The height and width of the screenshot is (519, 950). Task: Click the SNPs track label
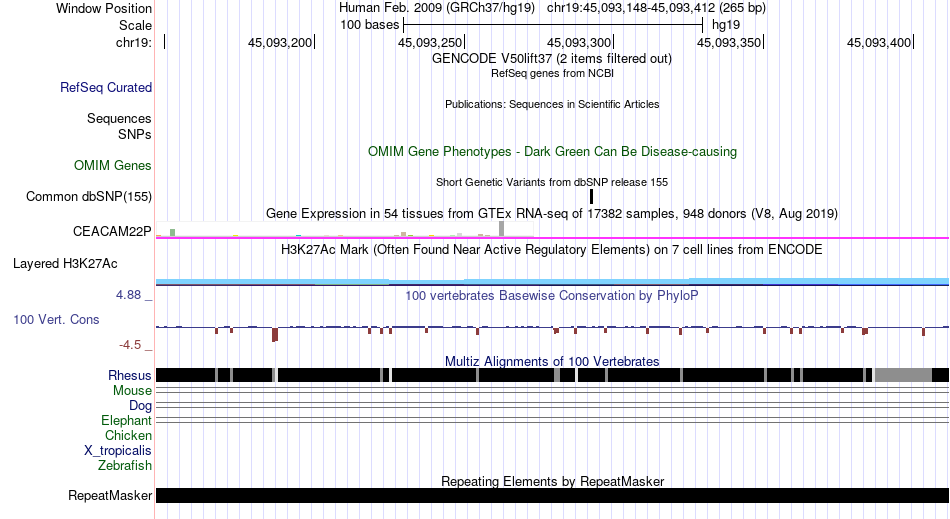[x=135, y=134]
